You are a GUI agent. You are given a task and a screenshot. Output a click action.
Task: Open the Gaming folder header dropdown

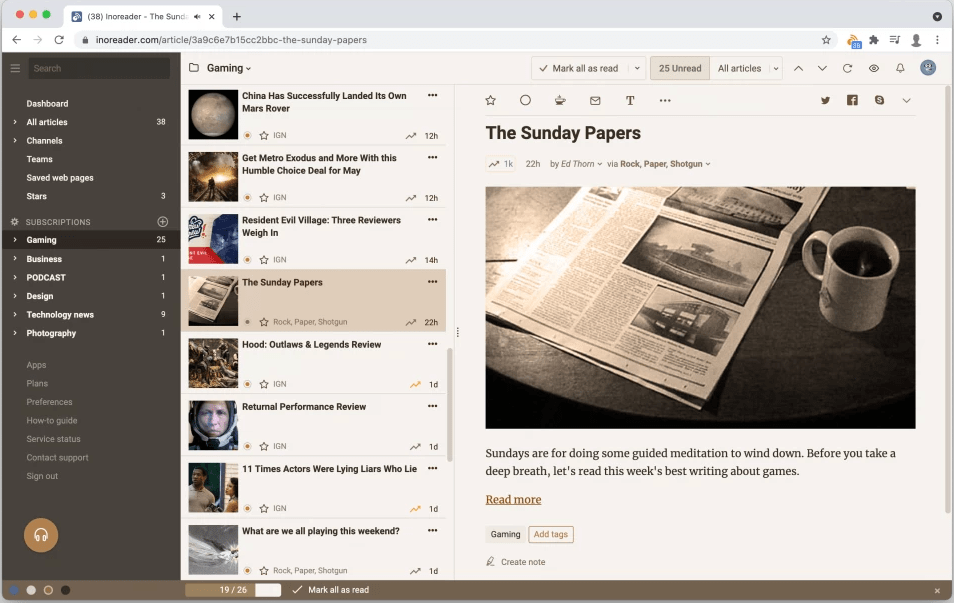229,68
